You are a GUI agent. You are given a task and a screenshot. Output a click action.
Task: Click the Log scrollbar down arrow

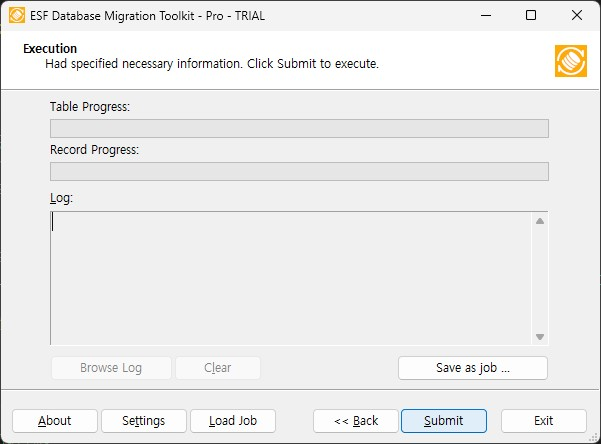click(540, 337)
